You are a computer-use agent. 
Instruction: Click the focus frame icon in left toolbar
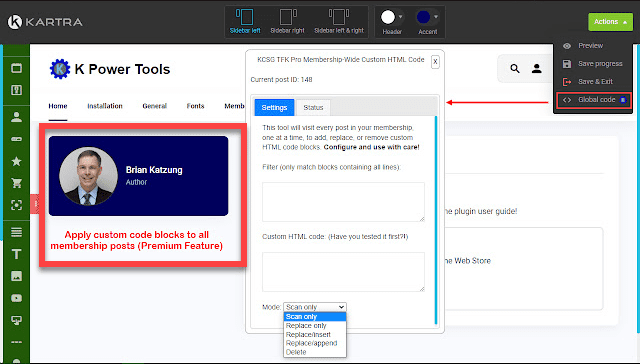(x=16, y=205)
